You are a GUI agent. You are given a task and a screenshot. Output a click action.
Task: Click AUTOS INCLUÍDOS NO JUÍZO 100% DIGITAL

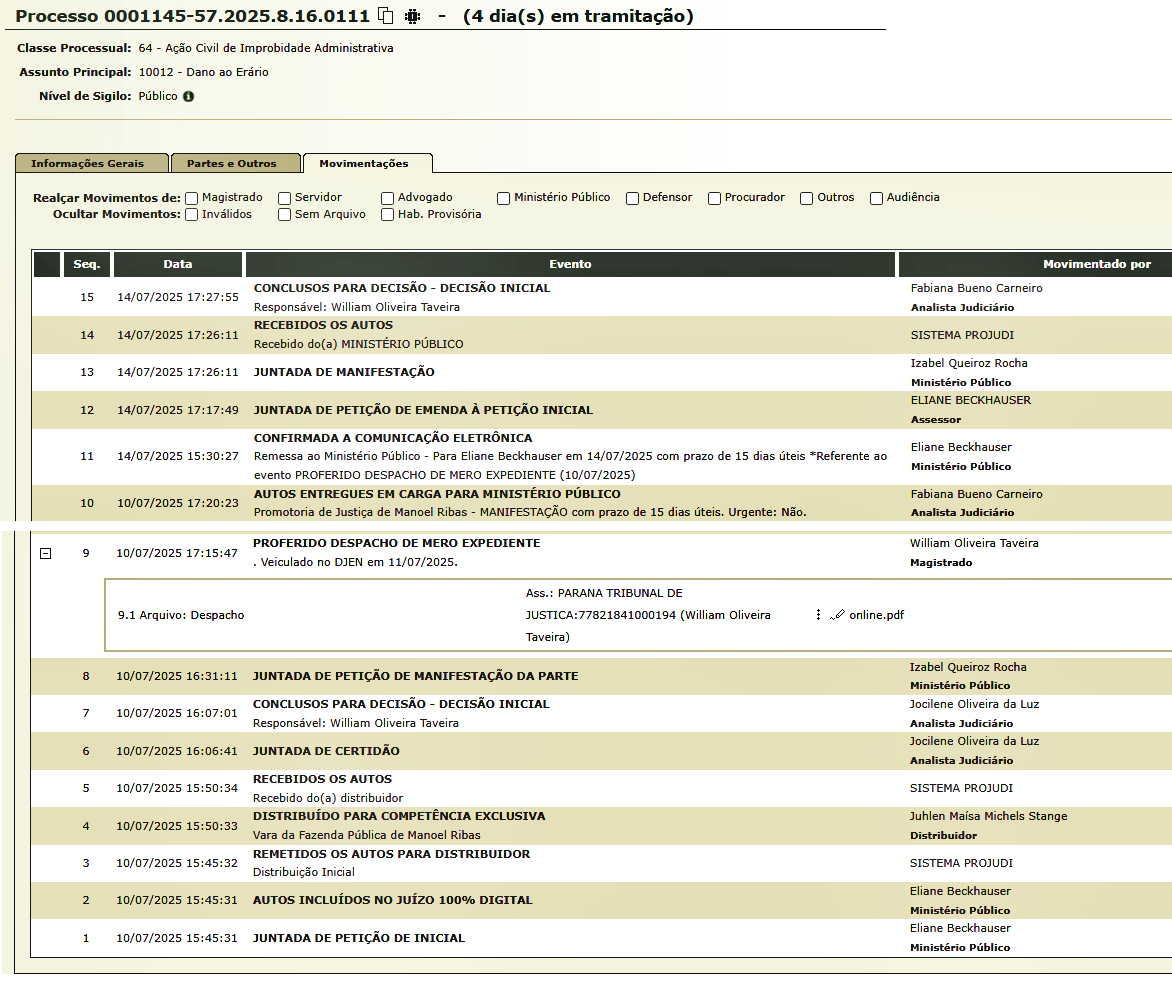point(392,900)
